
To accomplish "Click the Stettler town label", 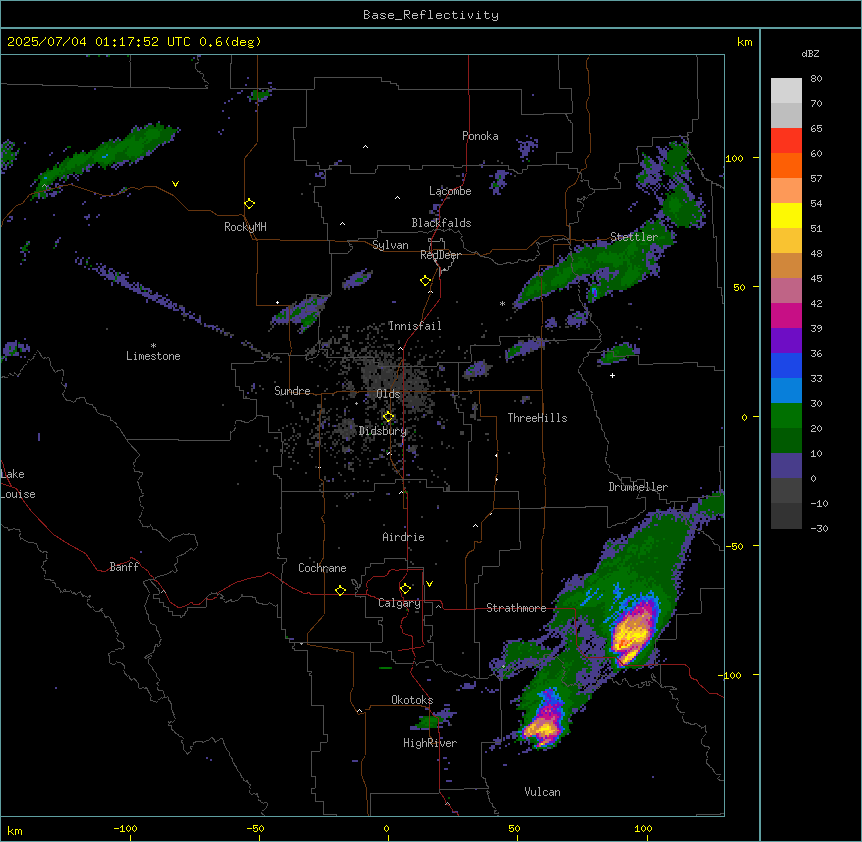I will click(x=634, y=237).
